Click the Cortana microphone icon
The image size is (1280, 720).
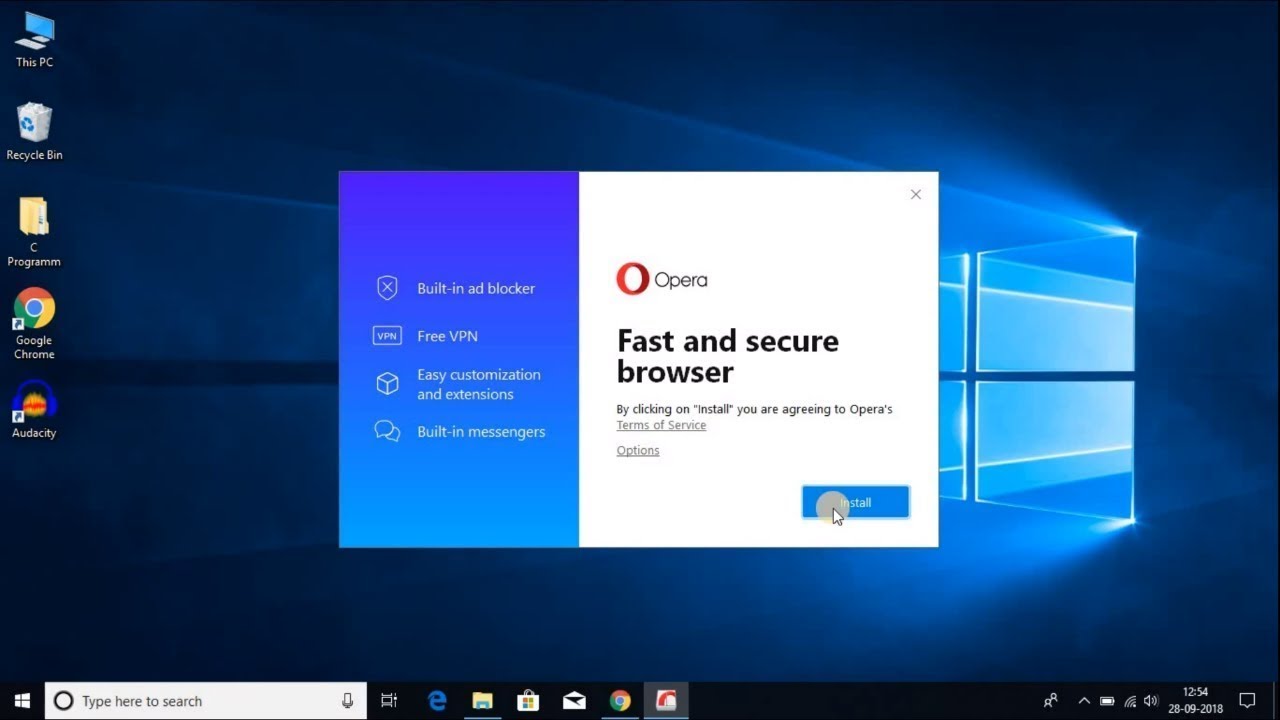tap(347, 701)
